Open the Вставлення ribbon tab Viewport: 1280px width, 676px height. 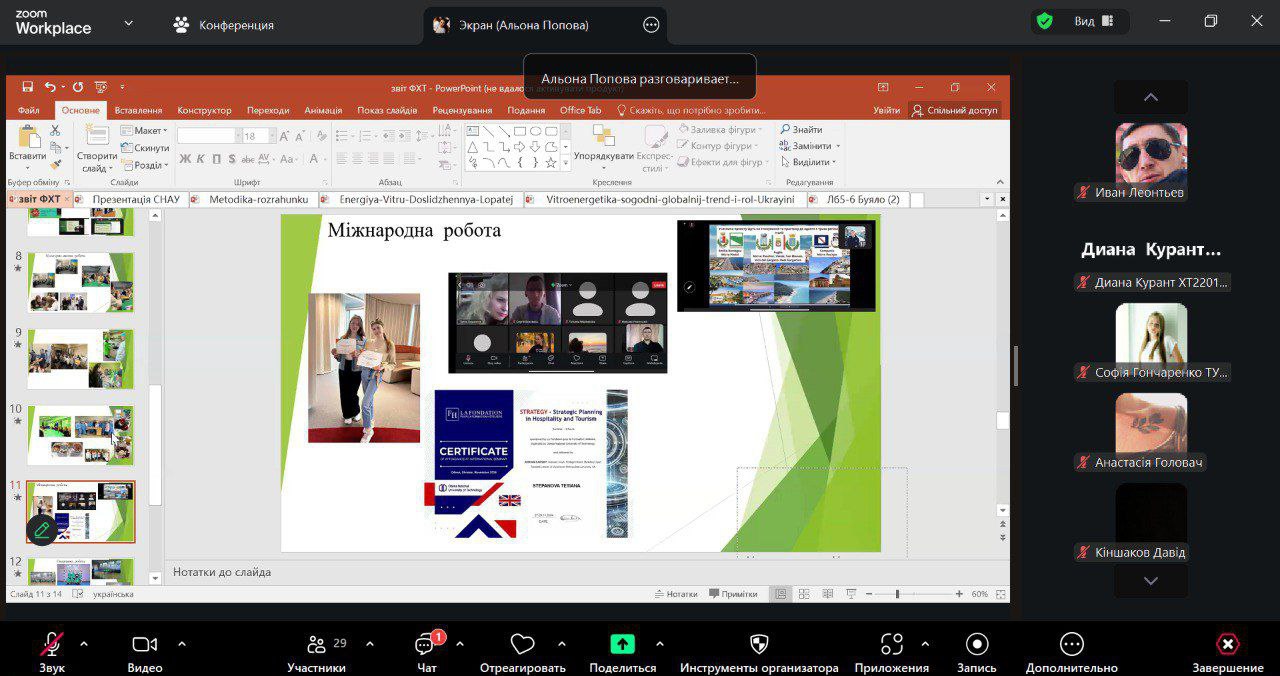138,110
